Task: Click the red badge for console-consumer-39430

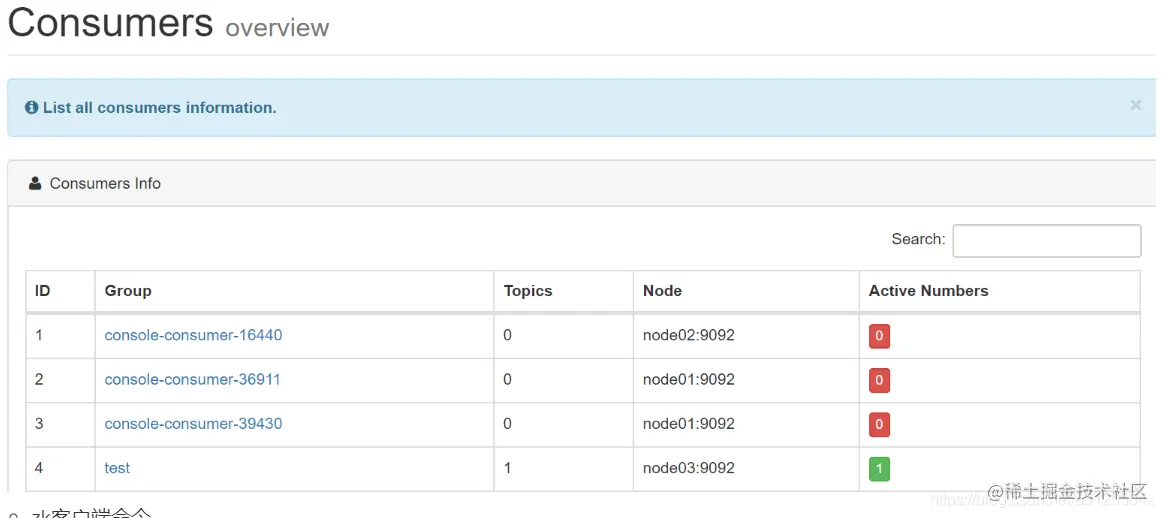Action: (x=879, y=424)
